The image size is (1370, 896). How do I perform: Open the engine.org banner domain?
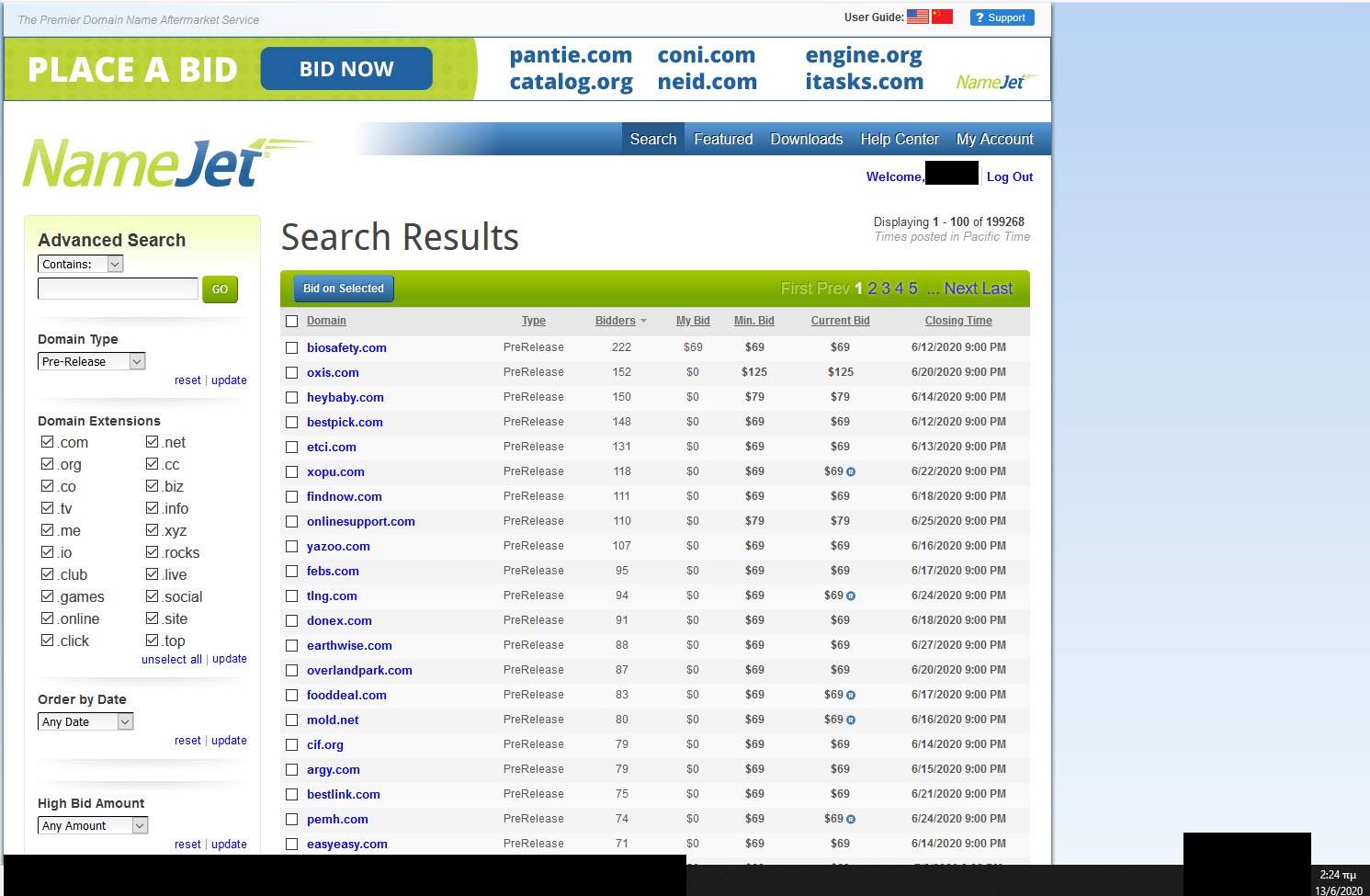point(864,55)
